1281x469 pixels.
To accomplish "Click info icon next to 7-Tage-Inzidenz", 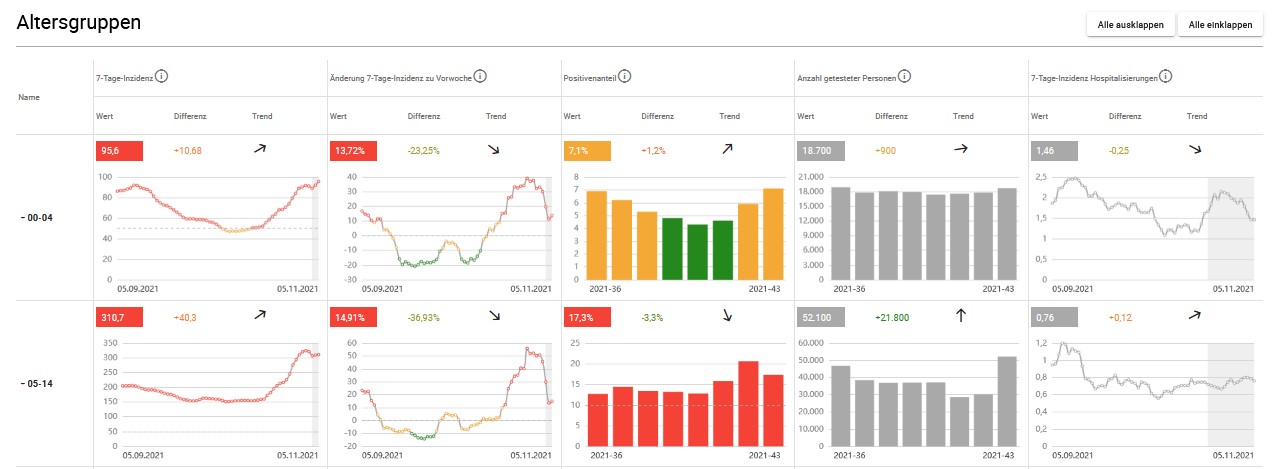I will 162,76.
